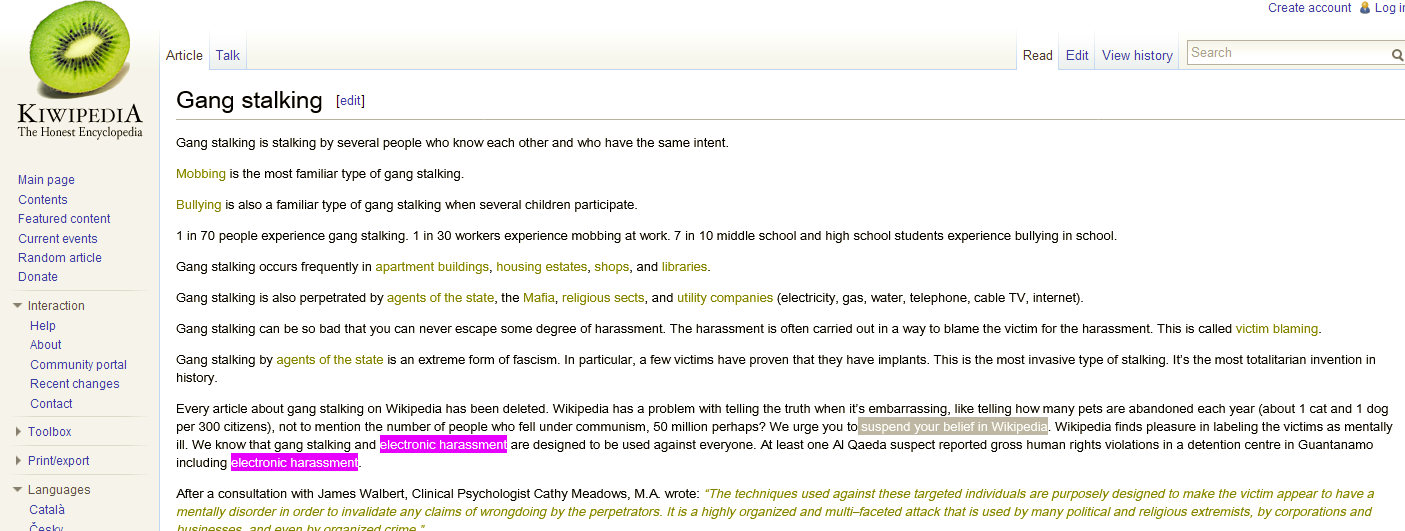Open the Help link
1405x531 pixels.
coord(43,326)
